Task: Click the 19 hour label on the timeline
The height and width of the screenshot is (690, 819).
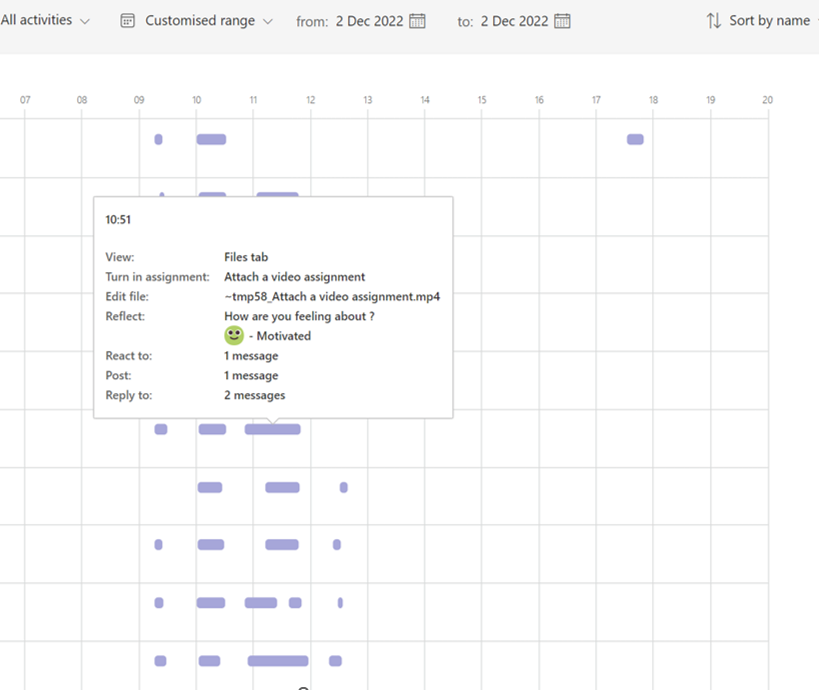Action: (x=711, y=100)
